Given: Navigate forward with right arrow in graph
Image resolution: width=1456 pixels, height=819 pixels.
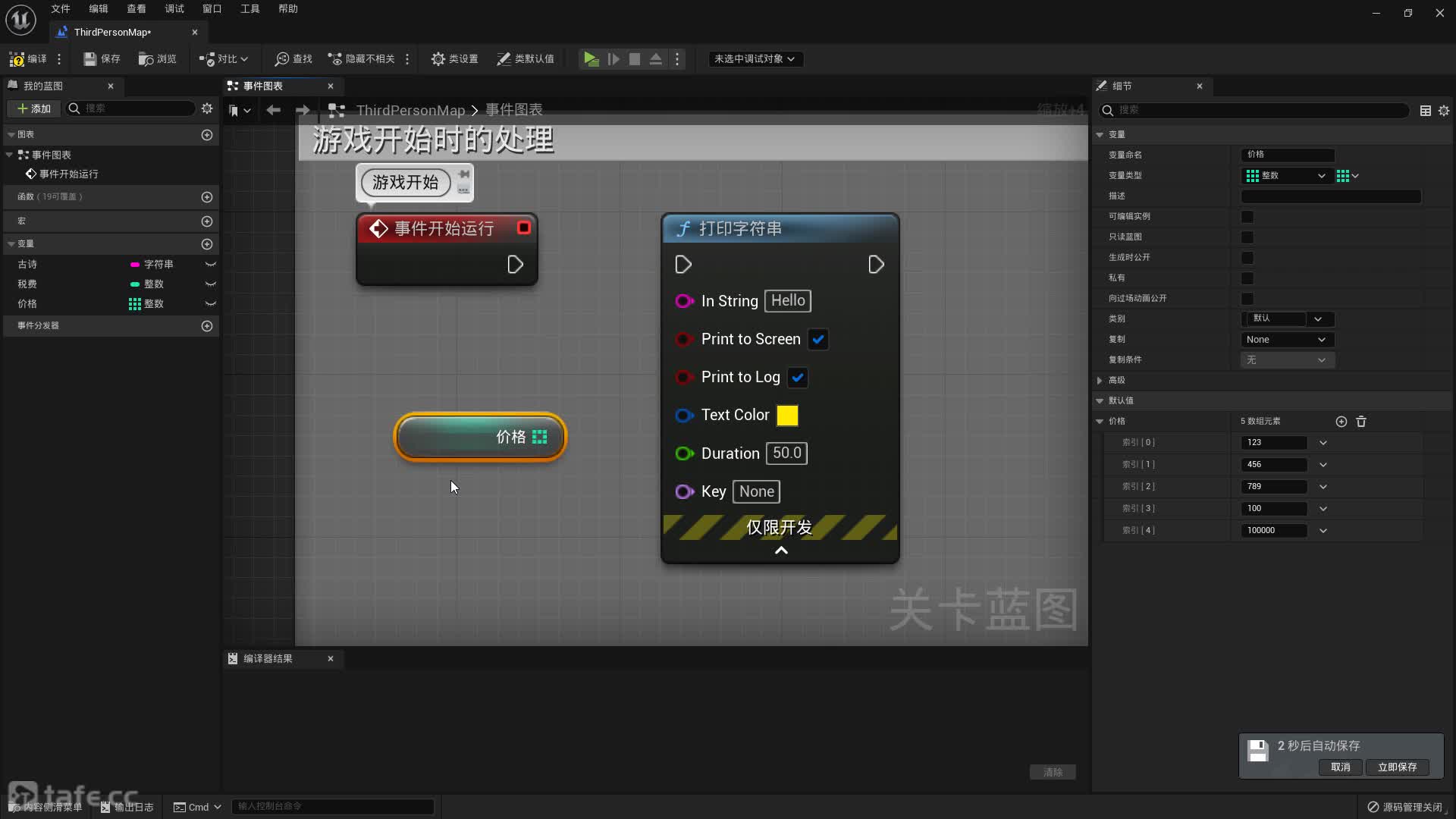Looking at the screenshot, I should coord(303,110).
